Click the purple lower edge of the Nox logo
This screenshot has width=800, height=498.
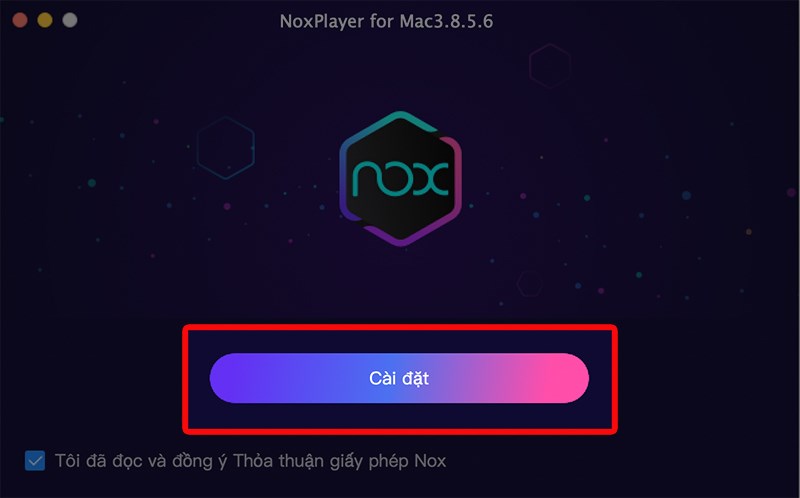click(401, 240)
